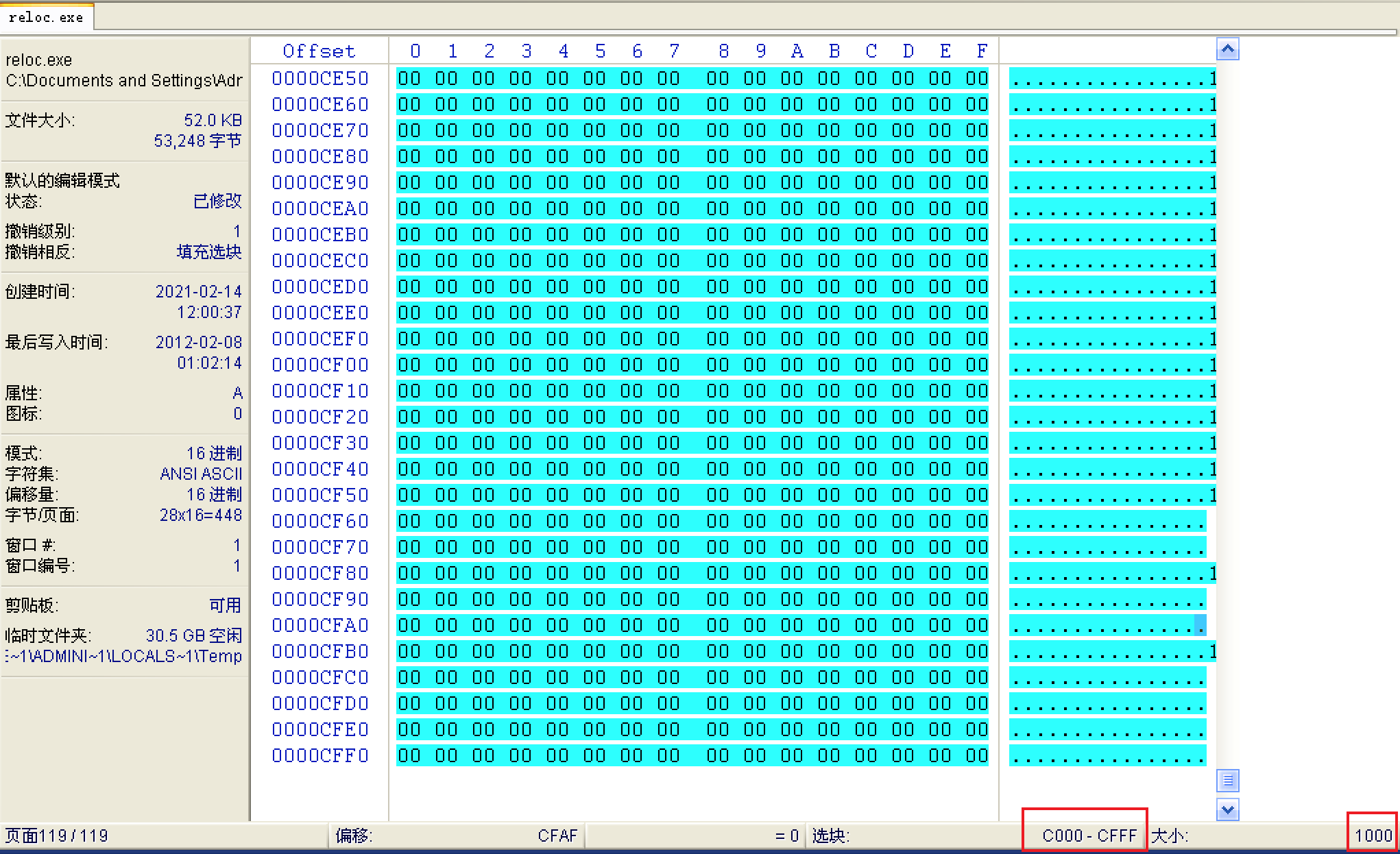
Task: Click the '= 0' value status field
Action: tap(786, 835)
